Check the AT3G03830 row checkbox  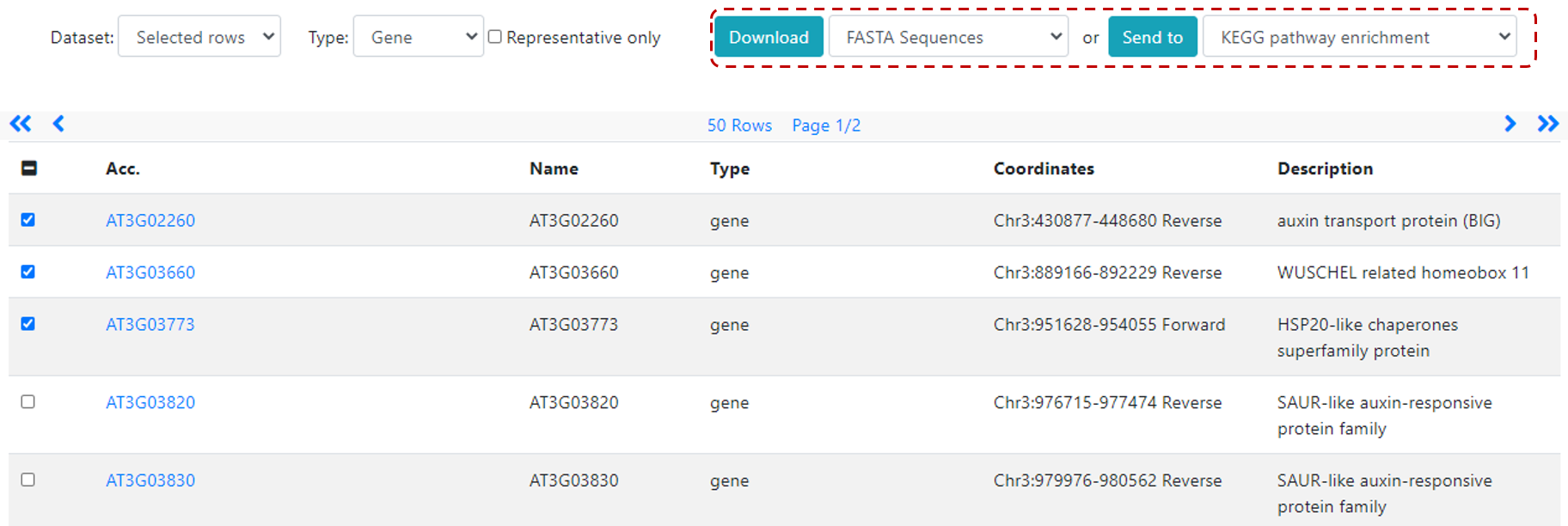point(28,480)
